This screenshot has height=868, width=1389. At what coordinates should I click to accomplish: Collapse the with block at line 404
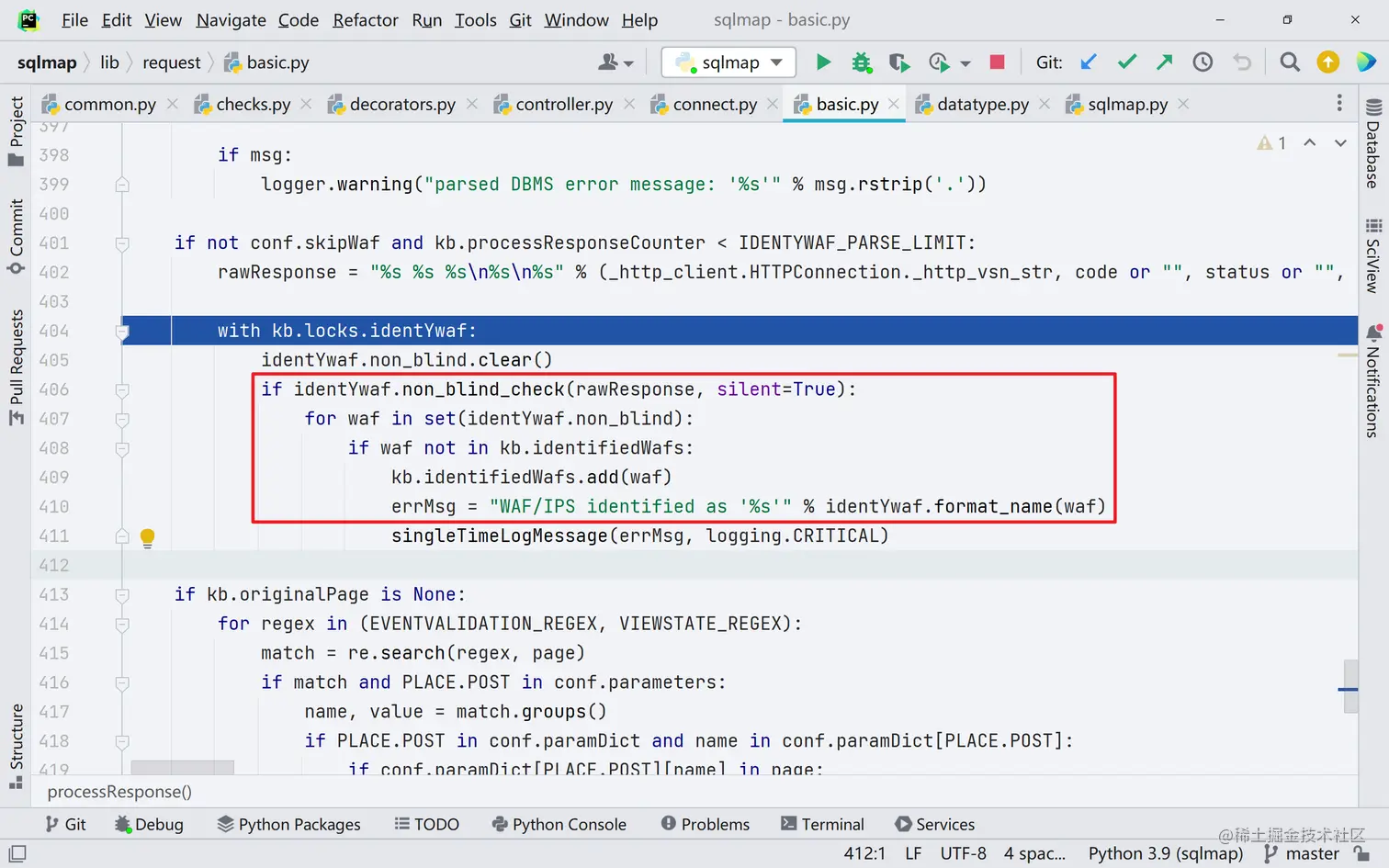(x=122, y=332)
